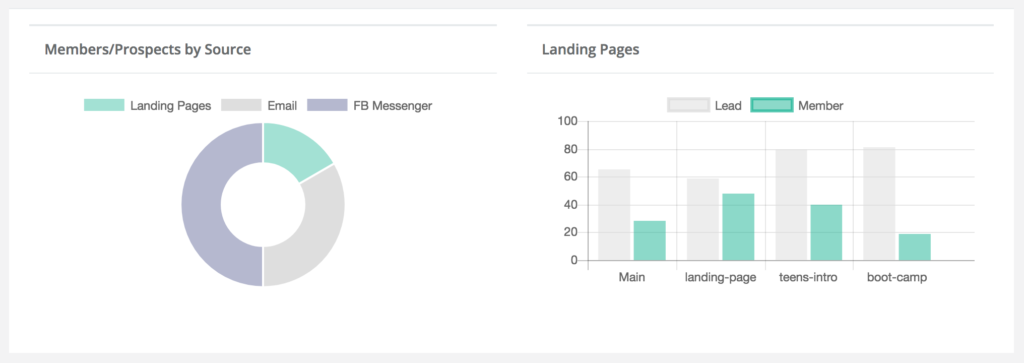Click the landing-page Lead bar
The image size is (1024, 363).
point(703,219)
